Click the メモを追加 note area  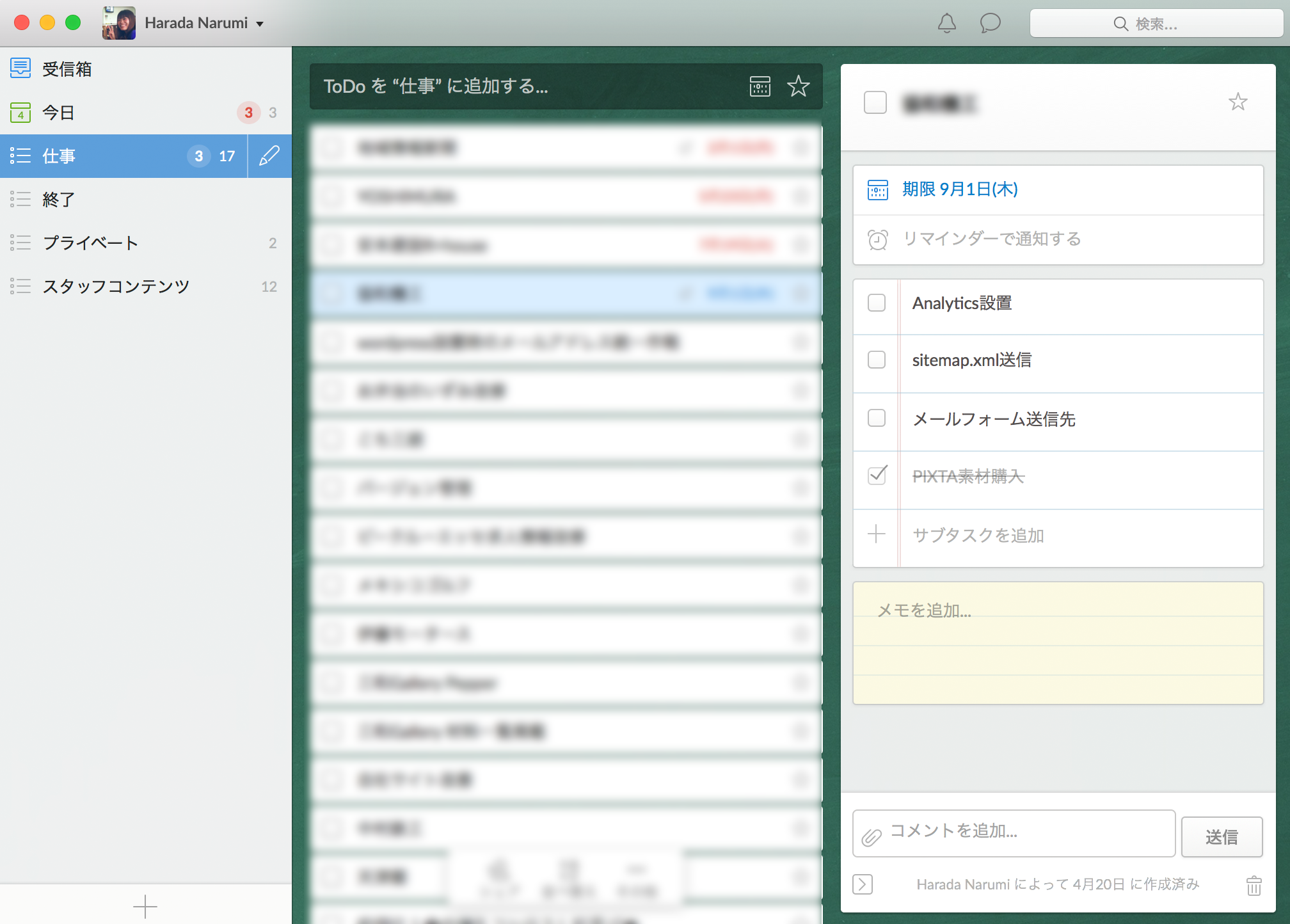[1058, 643]
